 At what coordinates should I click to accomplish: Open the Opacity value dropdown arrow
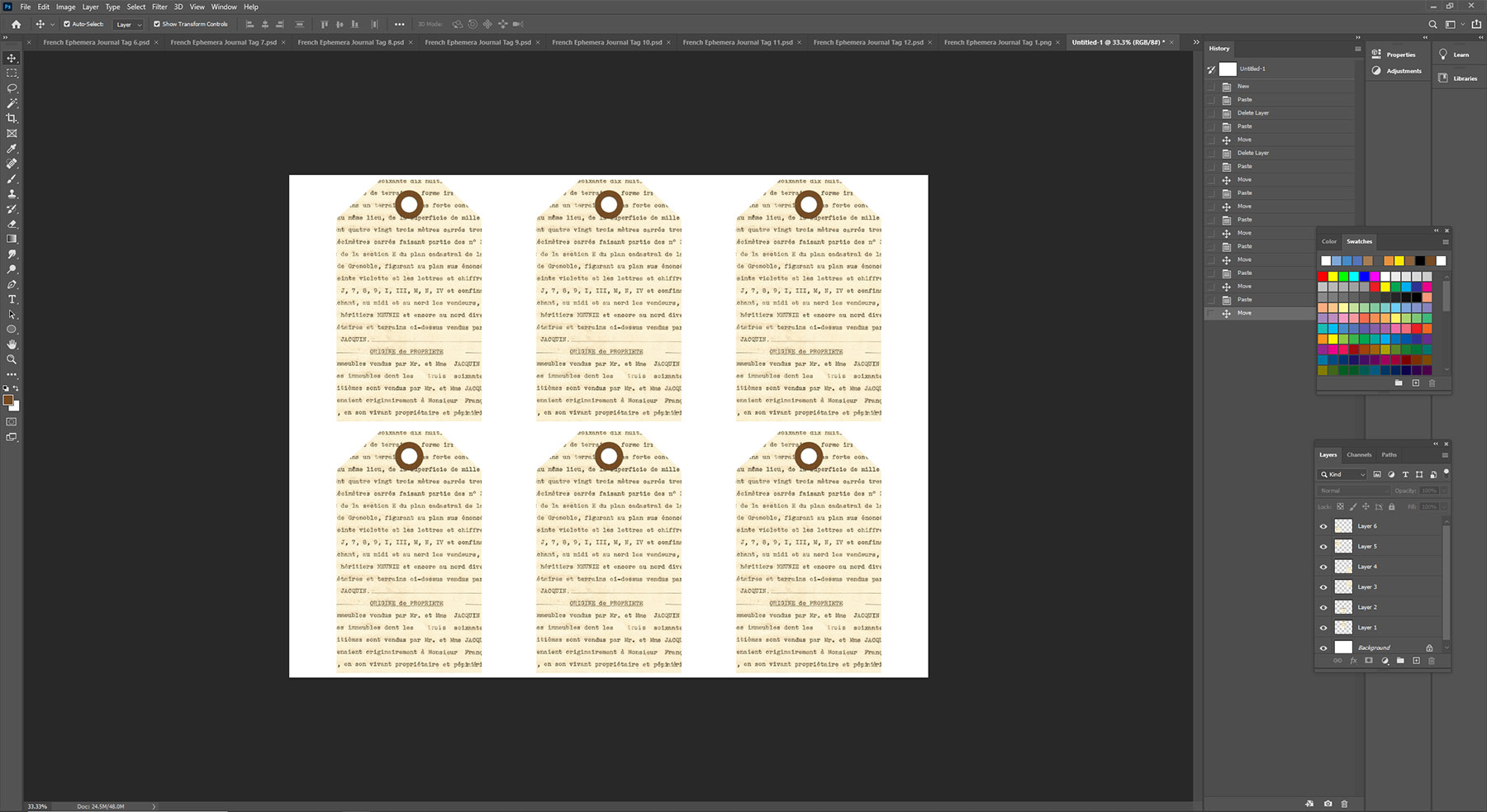click(x=1444, y=491)
